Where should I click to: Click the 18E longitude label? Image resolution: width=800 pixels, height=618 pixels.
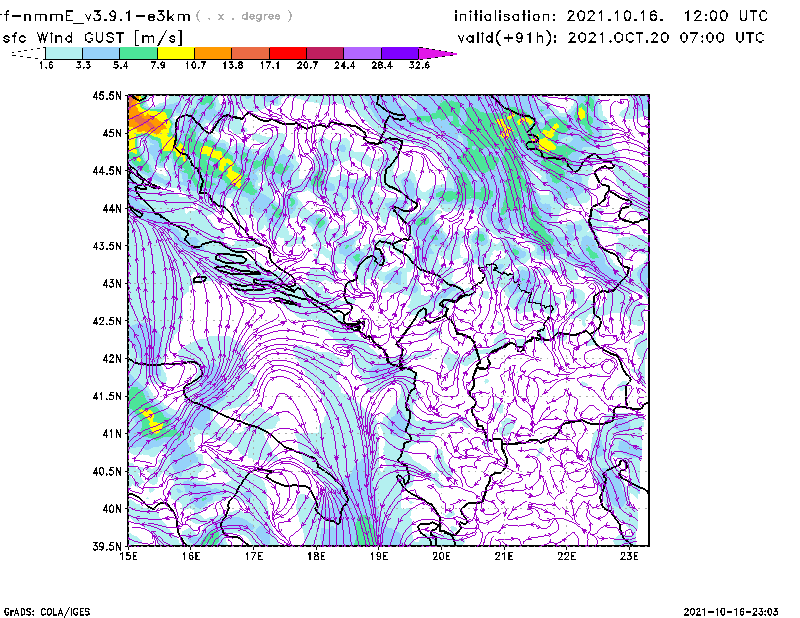[316, 556]
